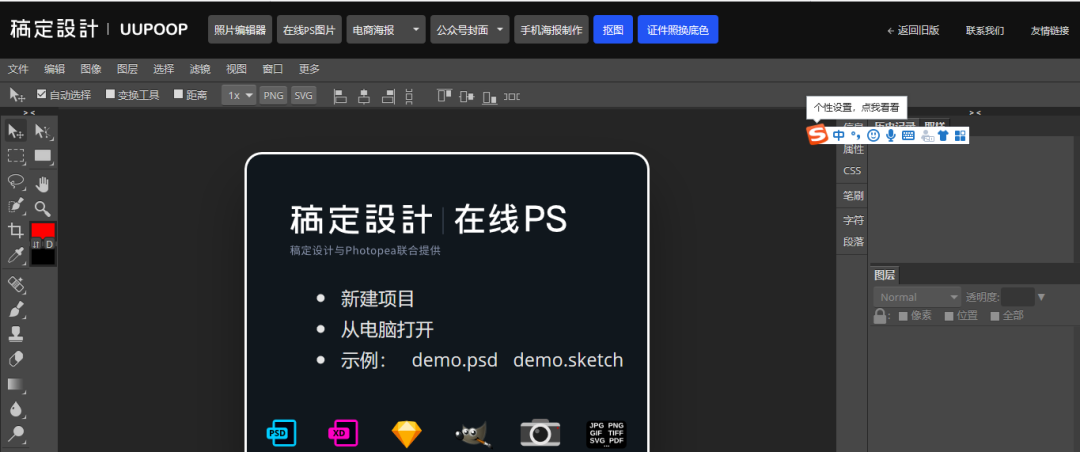Expand the 电商海报 dropdown

point(415,30)
